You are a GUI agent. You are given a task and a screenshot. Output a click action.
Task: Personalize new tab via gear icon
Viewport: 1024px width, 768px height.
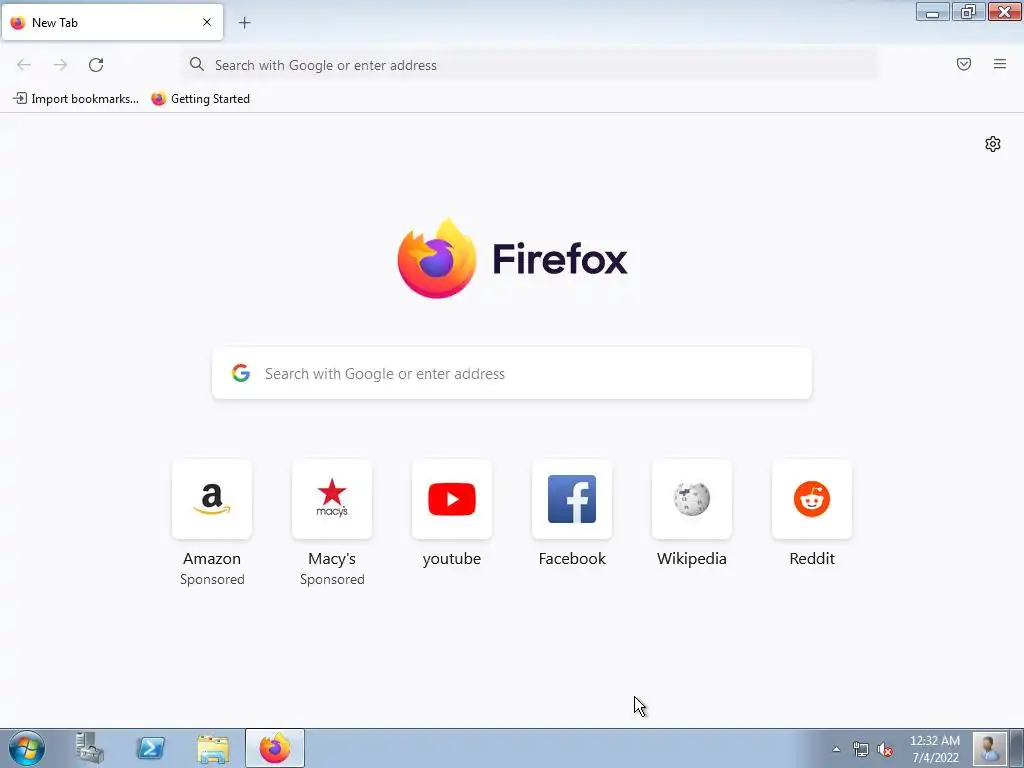click(993, 144)
